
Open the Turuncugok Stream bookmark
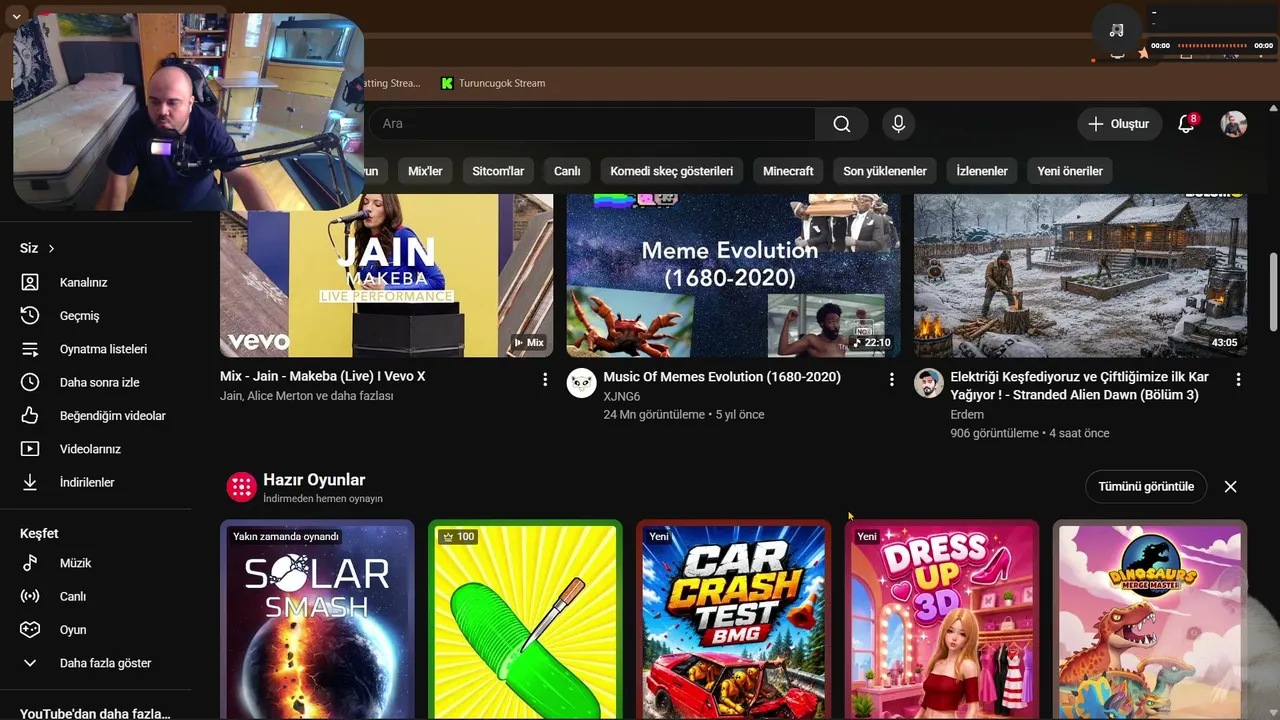click(x=492, y=83)
